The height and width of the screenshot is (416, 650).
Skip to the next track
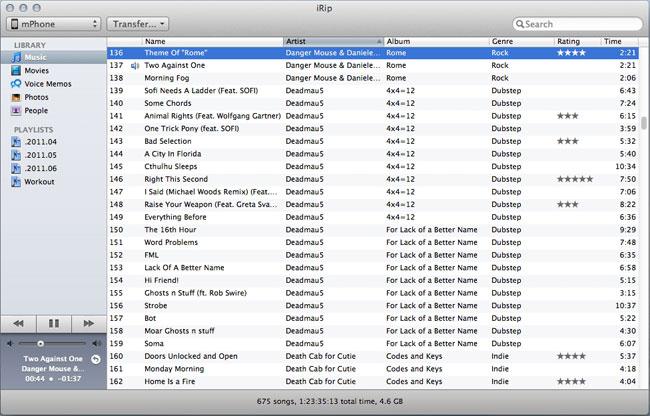87,323
